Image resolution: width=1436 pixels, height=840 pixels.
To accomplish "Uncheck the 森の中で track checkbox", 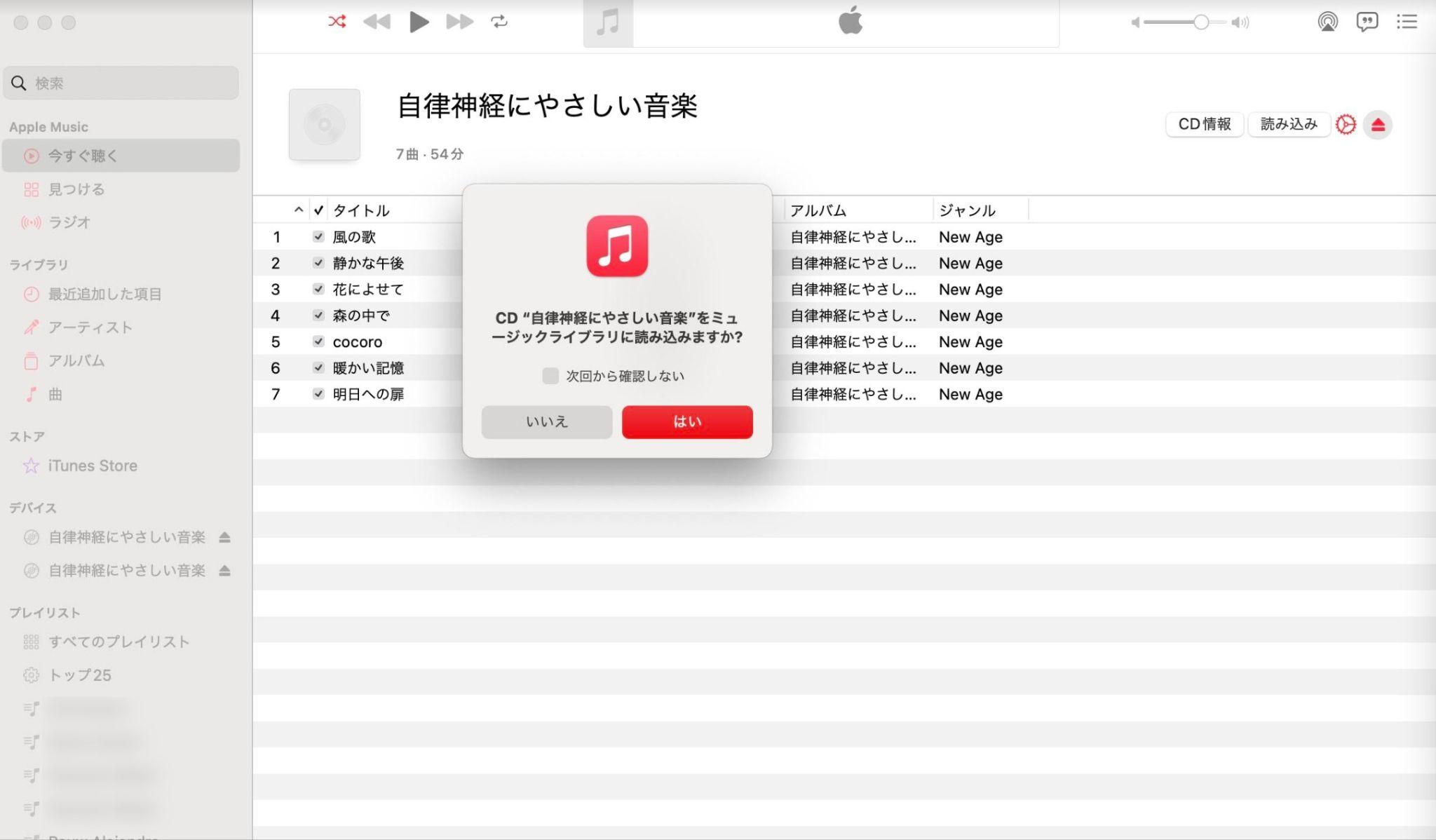I will [318, 316].
